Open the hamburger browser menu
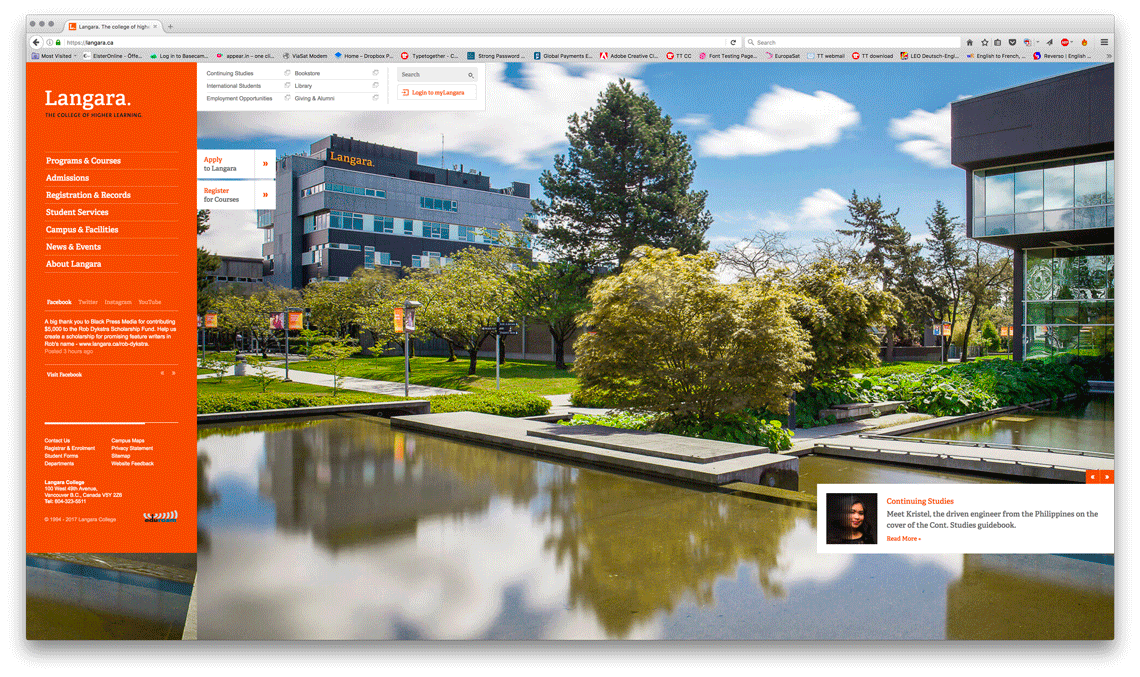 point(1104,42)
